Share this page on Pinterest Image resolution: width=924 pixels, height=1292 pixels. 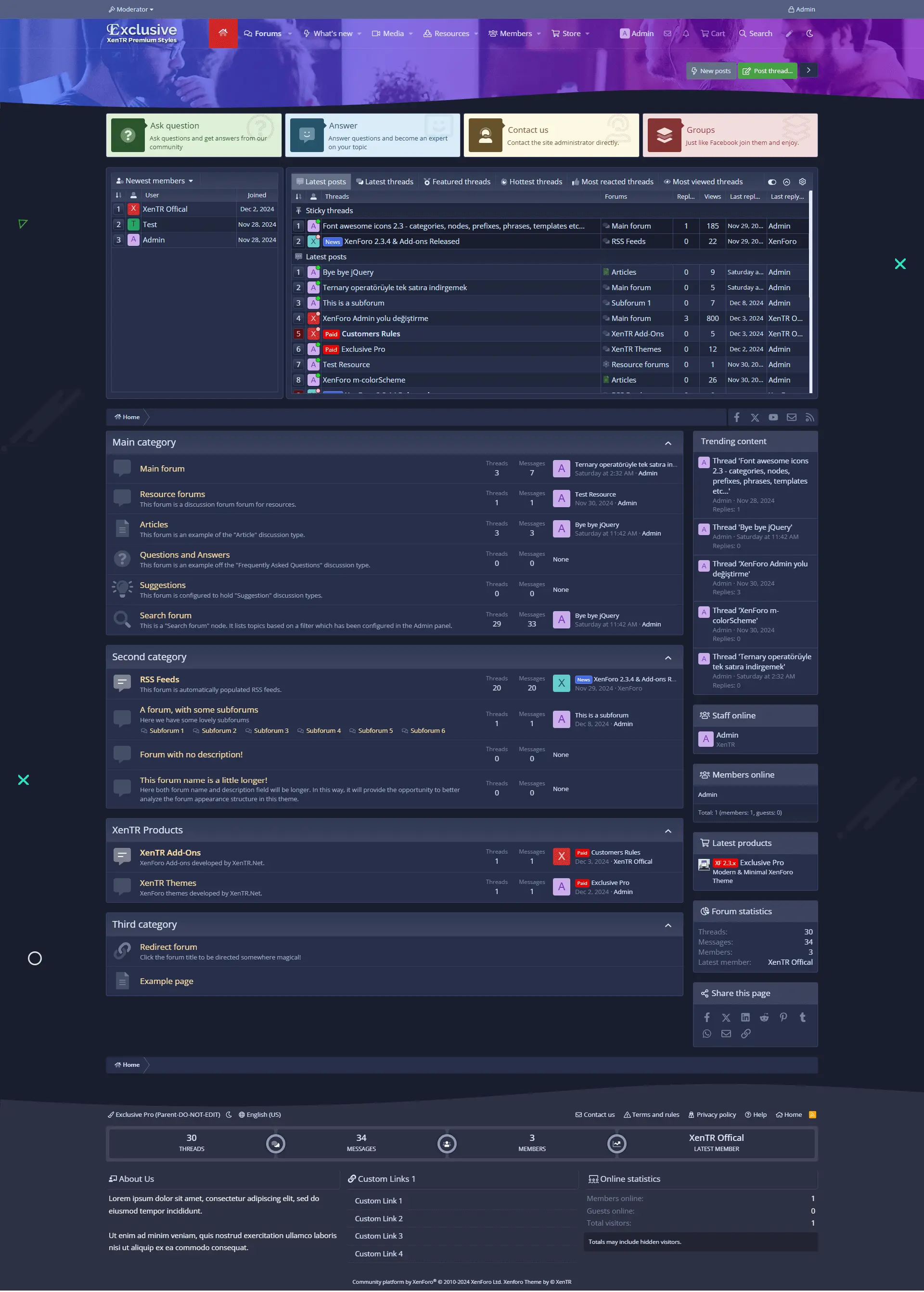tap(783, 1017)
